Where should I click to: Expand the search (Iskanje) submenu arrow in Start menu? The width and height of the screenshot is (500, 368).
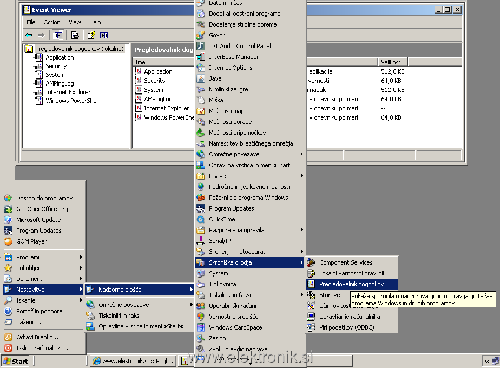pyautogui.click(x=81, y=300)
